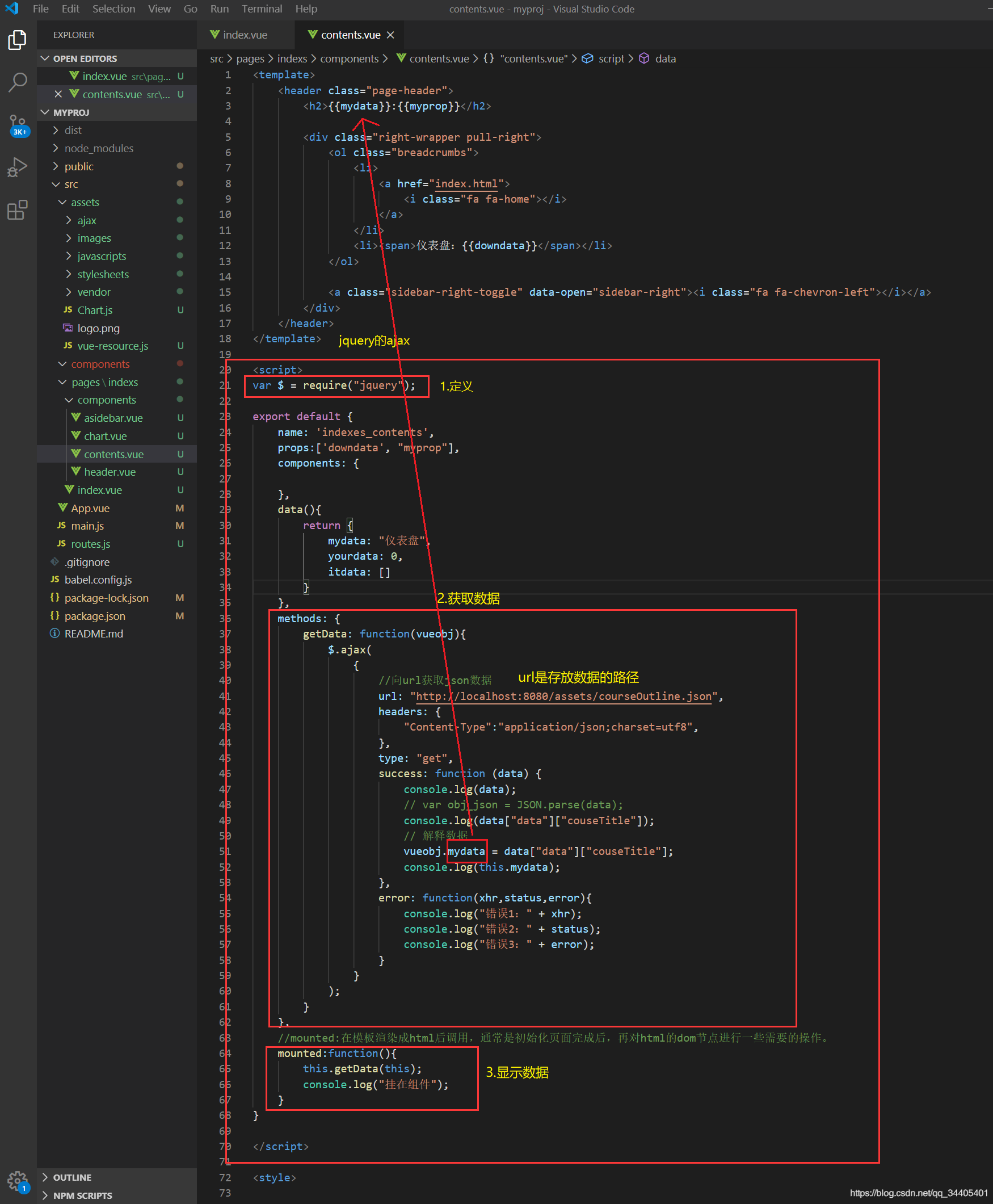Close contents.vue in Open Editors list
The height and width of the screenshot is (1204, 993).
tap(58, 94)
